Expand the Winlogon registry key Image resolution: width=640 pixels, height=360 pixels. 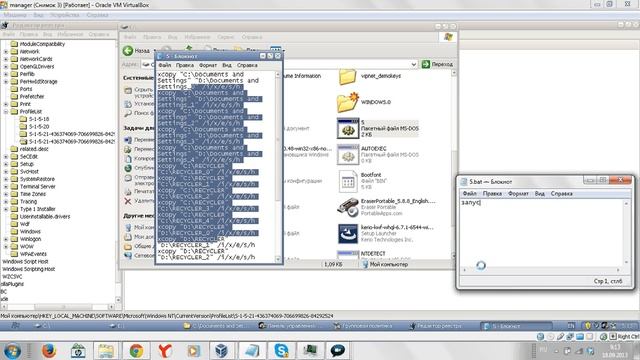click(6, 239)
